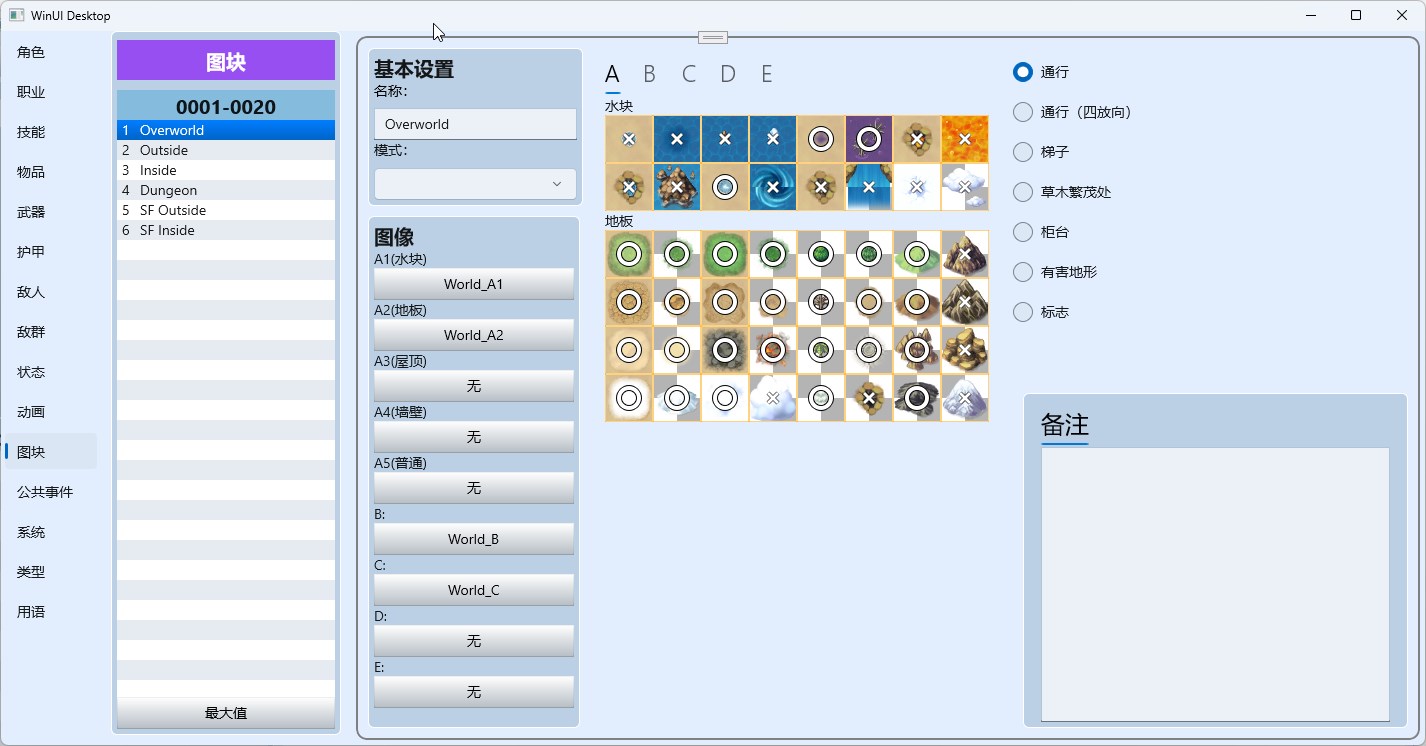Select the dark gray cobblestone floor tile
Image resolution: width=1426 pixels, height=746 pixels.
click(725, 351)
